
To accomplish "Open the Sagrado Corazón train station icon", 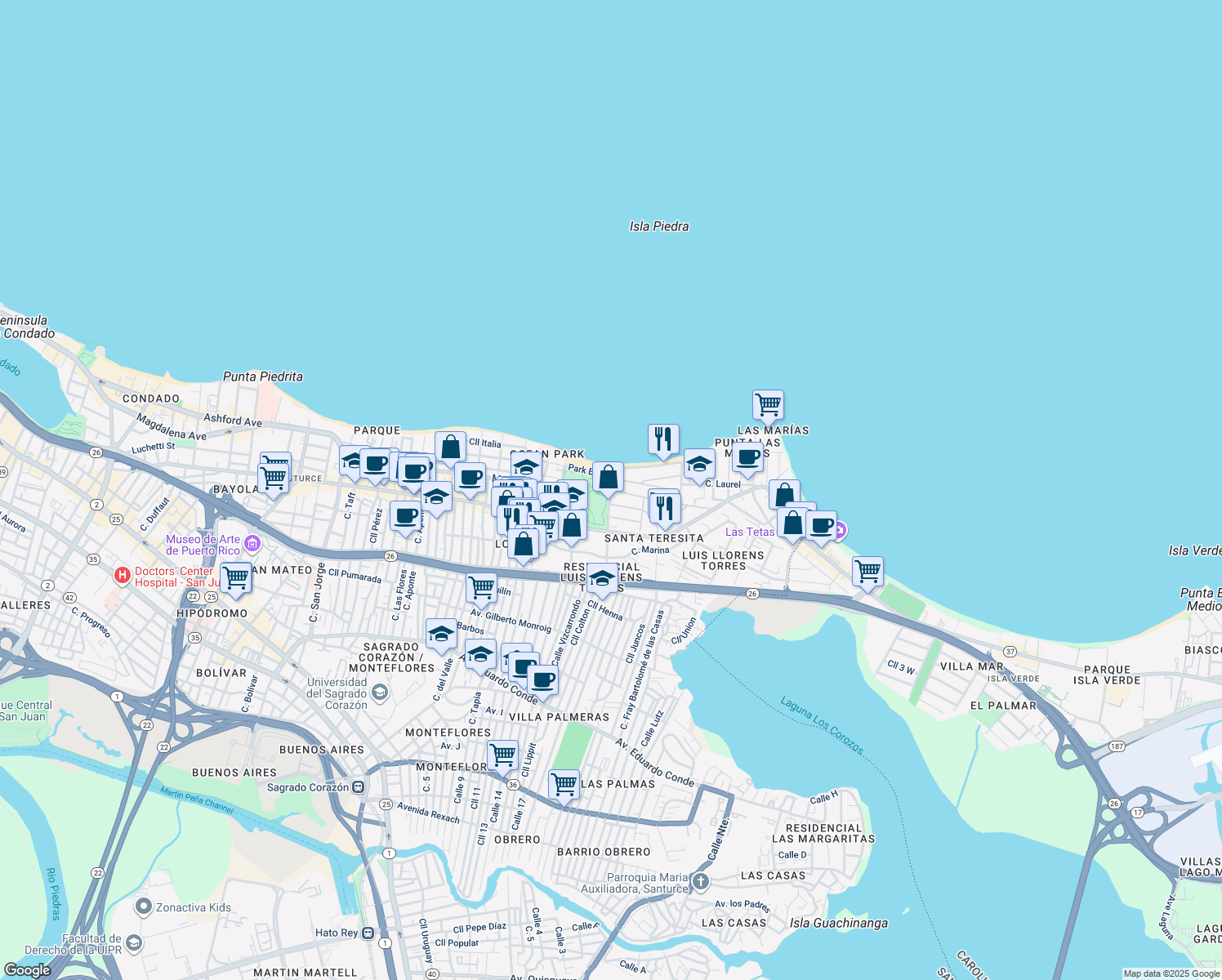I will pyautogui.click(x=359, y=787).
